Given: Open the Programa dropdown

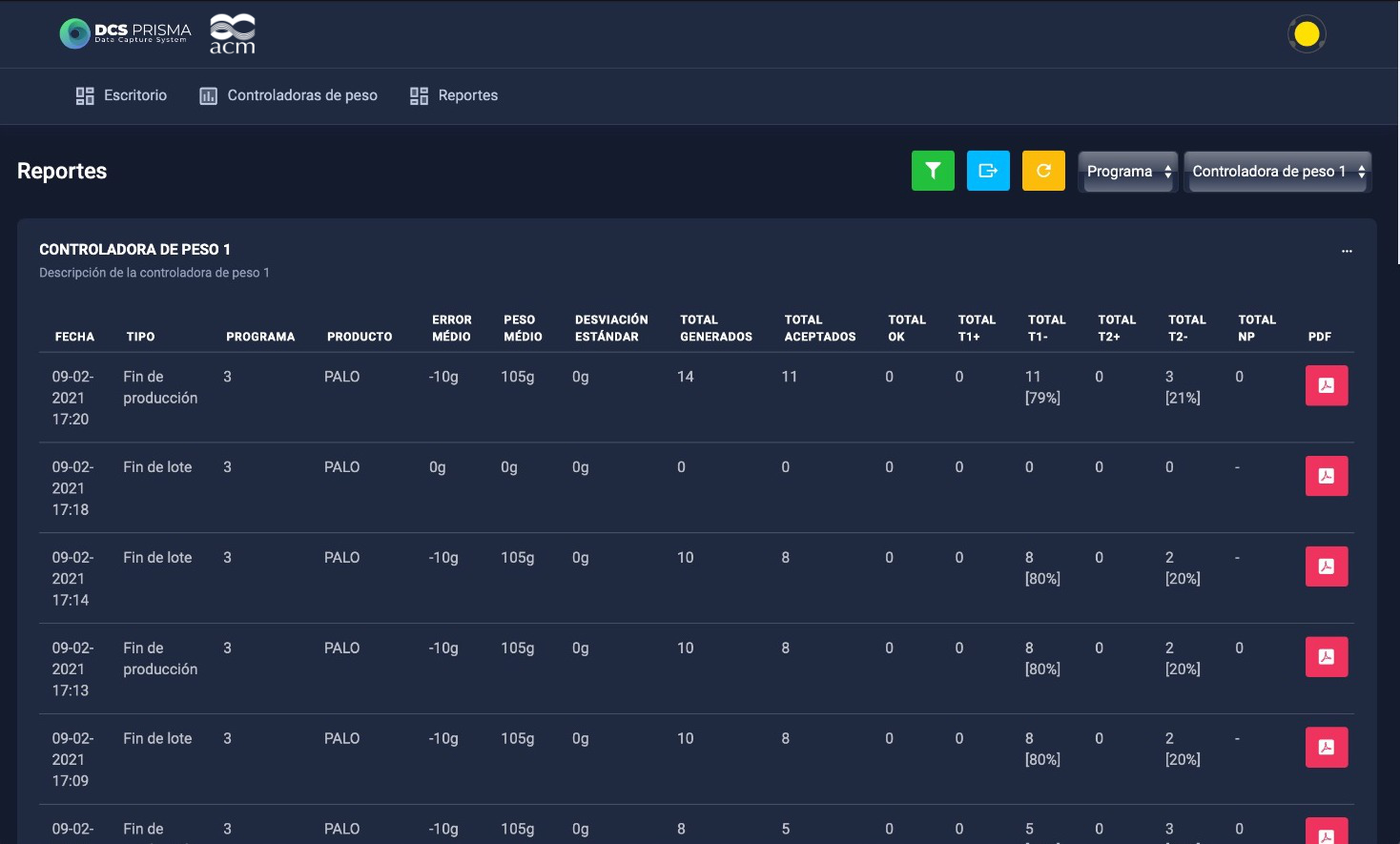Looking at the screenshot, I should [1128, 172].
